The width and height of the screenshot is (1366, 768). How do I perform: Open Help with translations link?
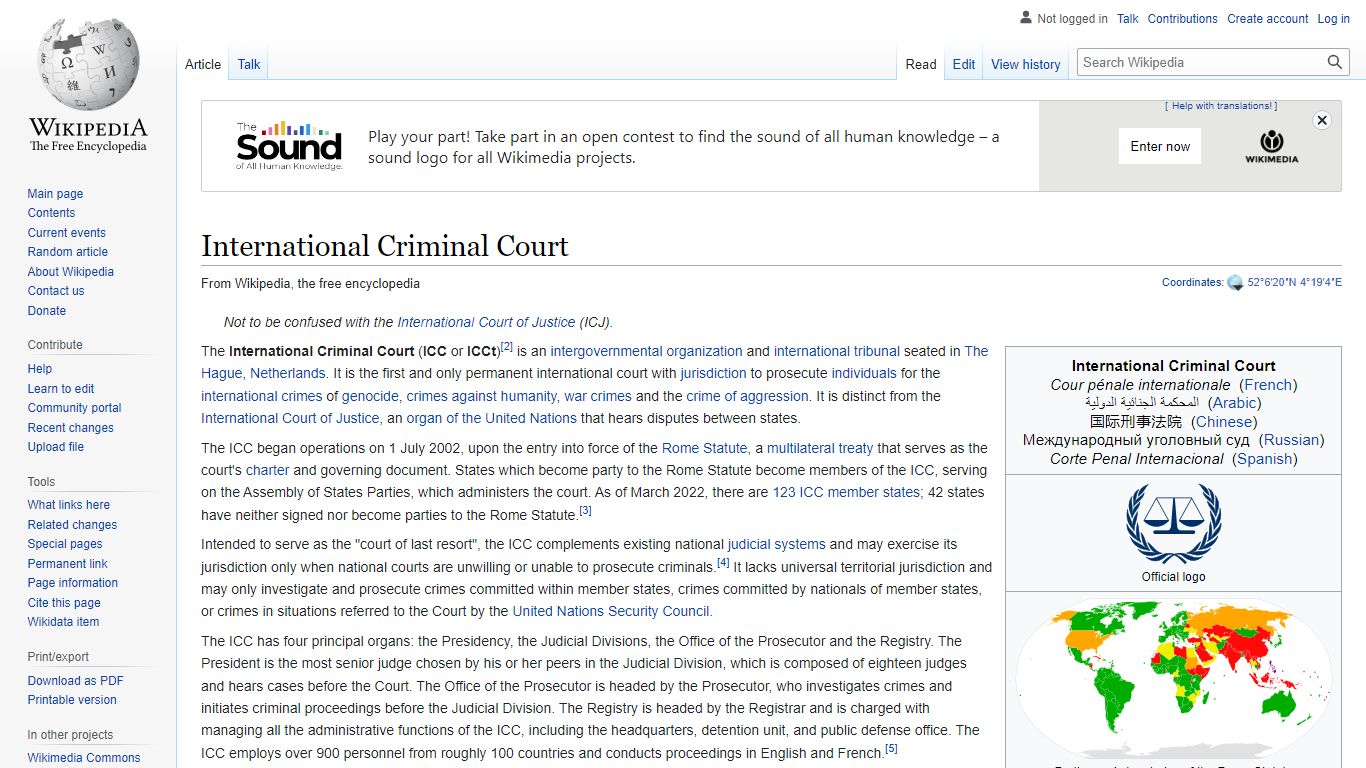(1221, 106)
